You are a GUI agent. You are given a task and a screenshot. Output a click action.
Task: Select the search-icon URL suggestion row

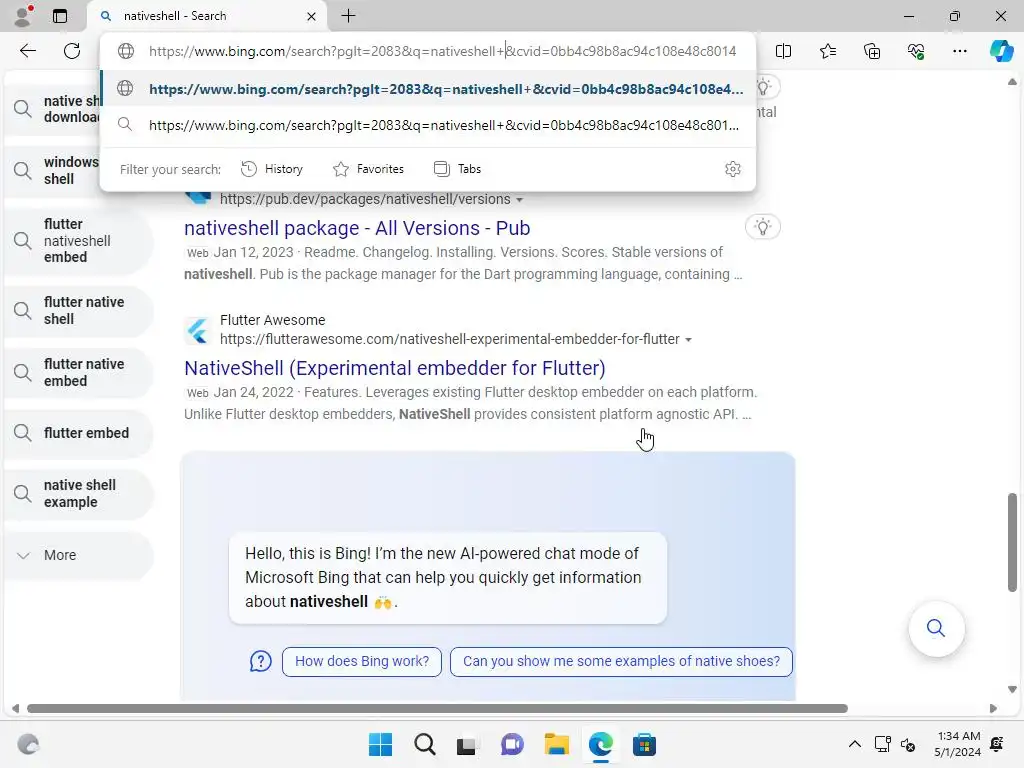[428, 125]
